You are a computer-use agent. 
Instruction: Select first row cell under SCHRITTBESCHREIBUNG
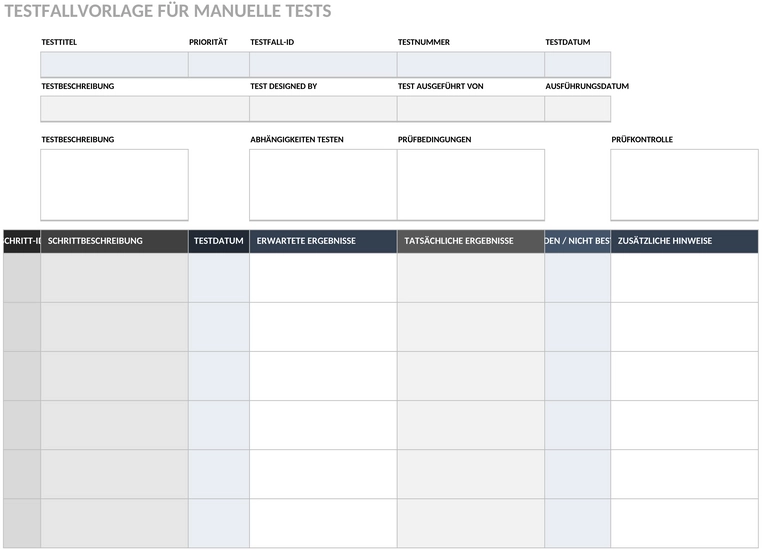pos(114,277)
